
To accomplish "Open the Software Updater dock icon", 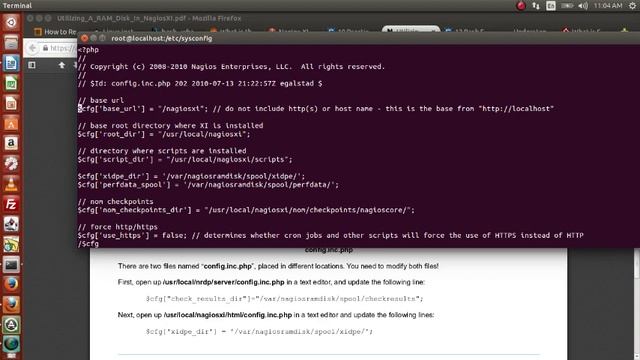I will (11, 325).
